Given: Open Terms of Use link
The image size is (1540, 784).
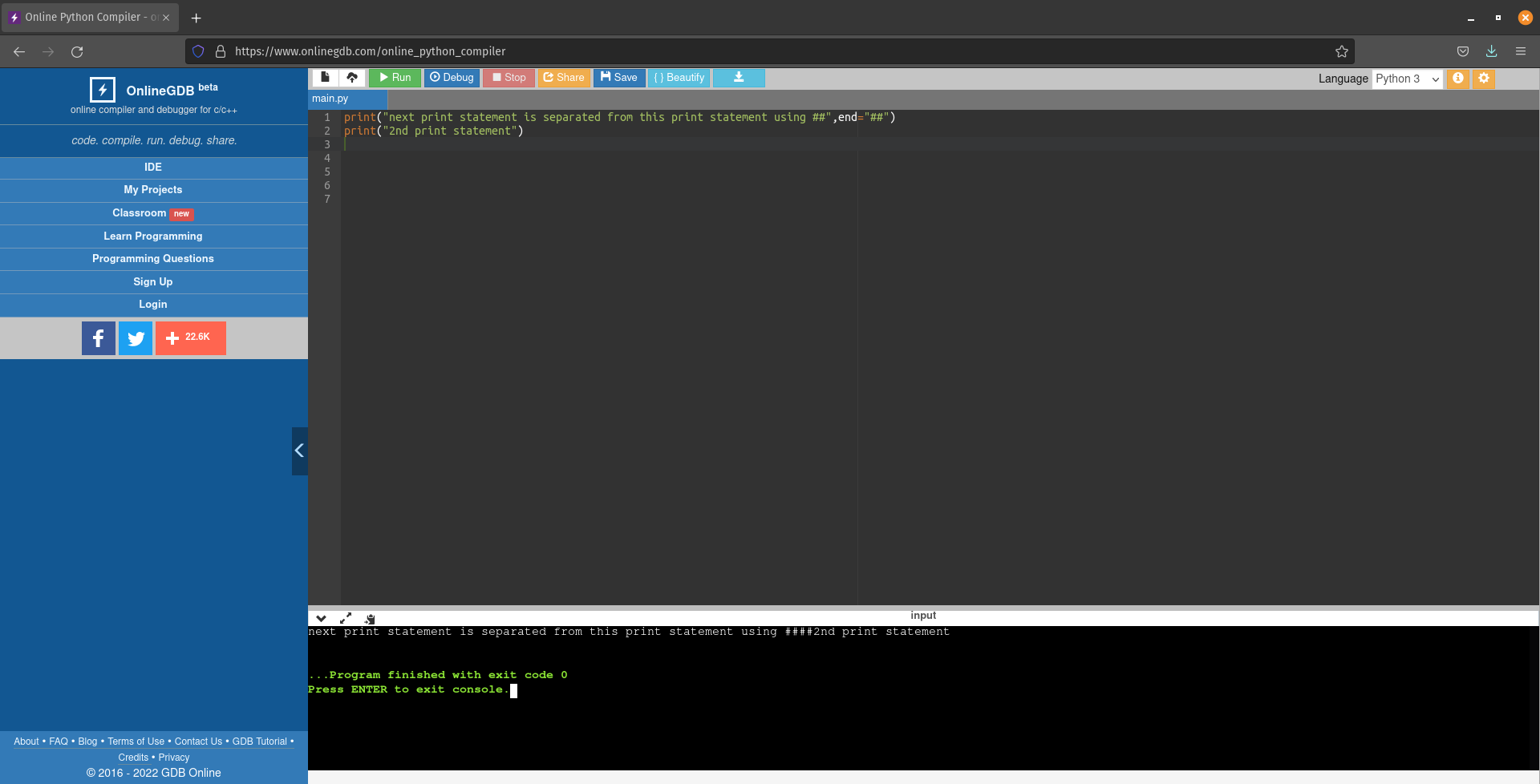Looking at the screenshot, I should [x=136, y=742].
